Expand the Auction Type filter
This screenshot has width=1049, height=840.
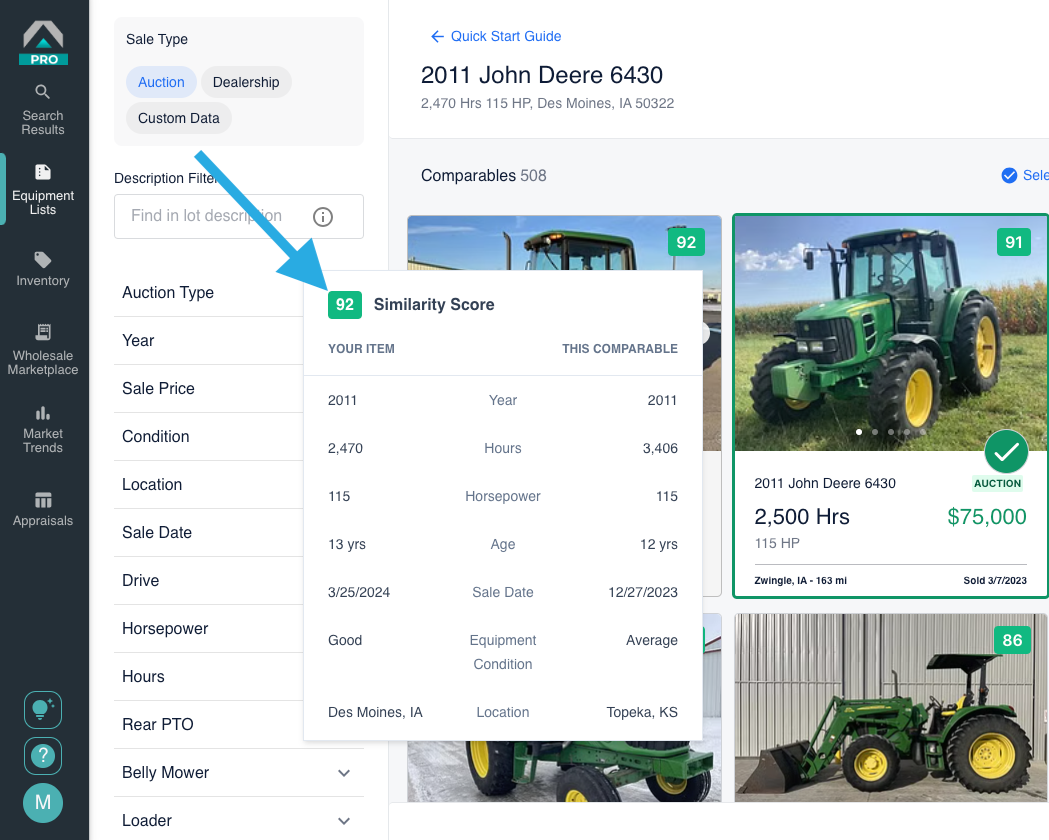(x=209, y=292)
